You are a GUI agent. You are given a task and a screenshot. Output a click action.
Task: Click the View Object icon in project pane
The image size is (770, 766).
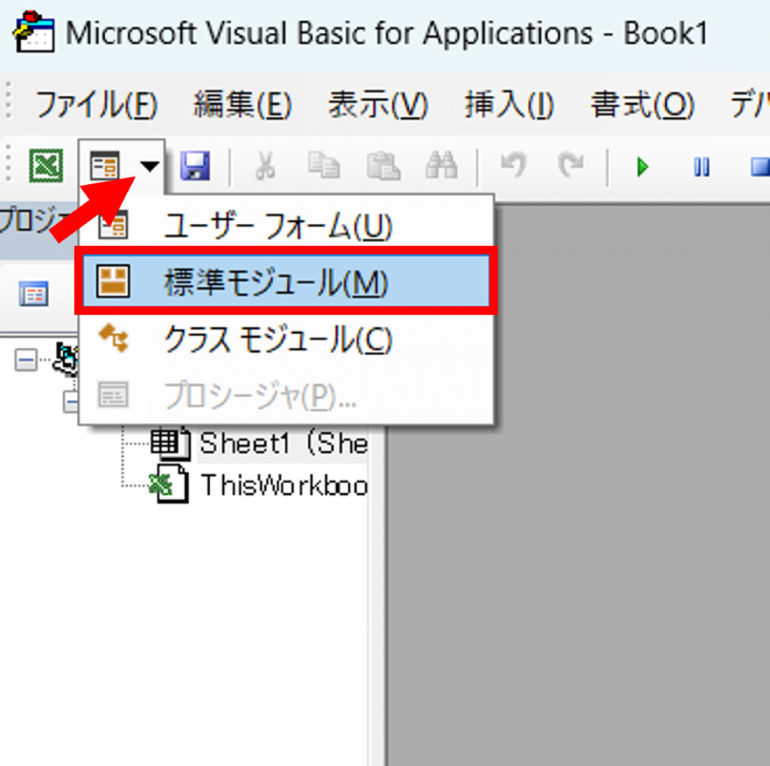point(33,294)
